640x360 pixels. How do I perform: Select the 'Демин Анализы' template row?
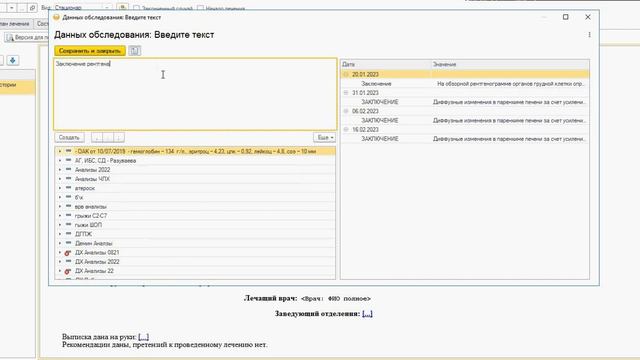tap(195, 243)
